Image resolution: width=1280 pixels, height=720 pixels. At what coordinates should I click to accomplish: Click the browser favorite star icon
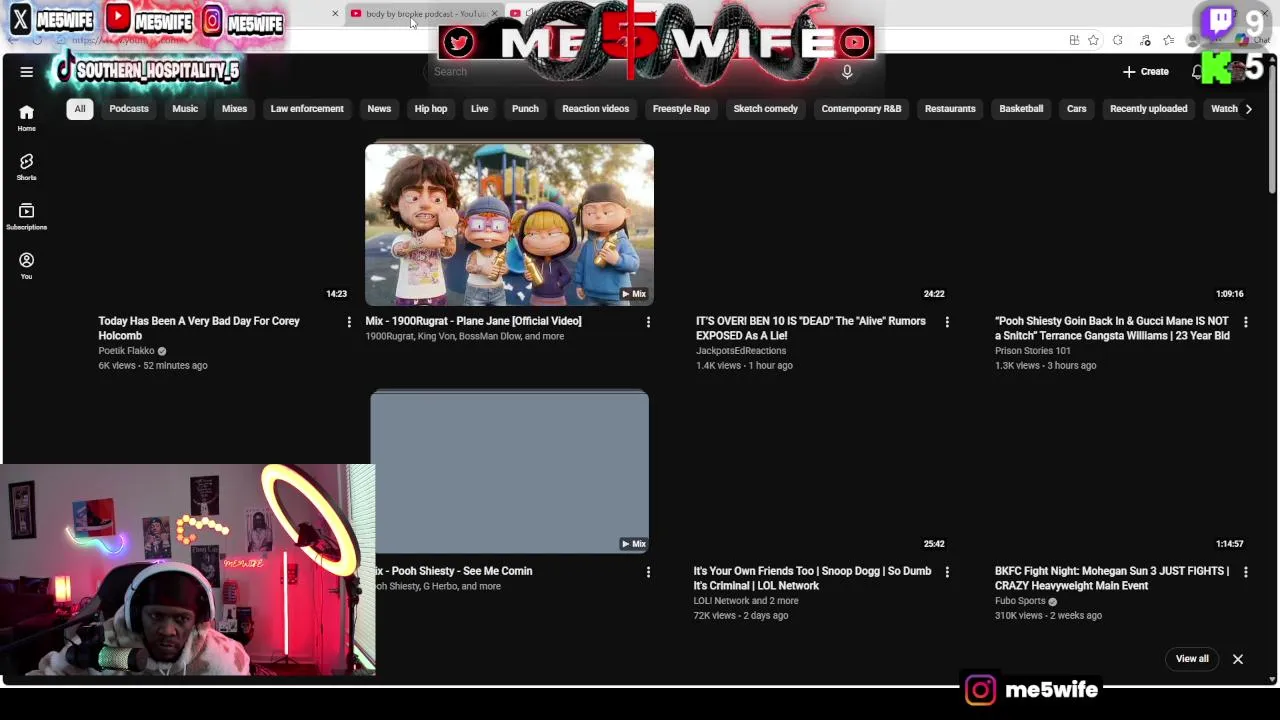pyautogui.click(x=1093, y=40)
